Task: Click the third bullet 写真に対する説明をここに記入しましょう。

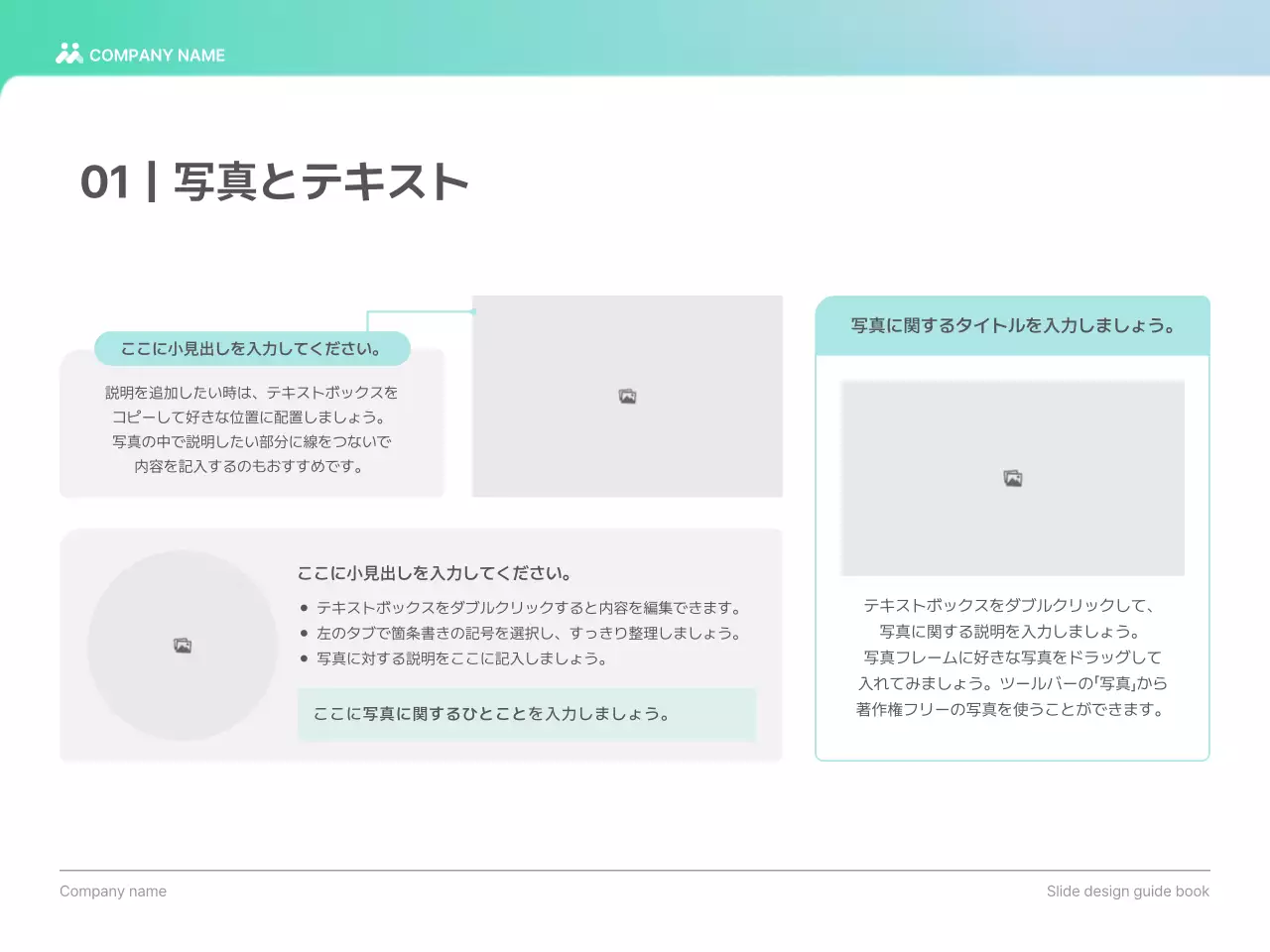Action: [461, 658]
